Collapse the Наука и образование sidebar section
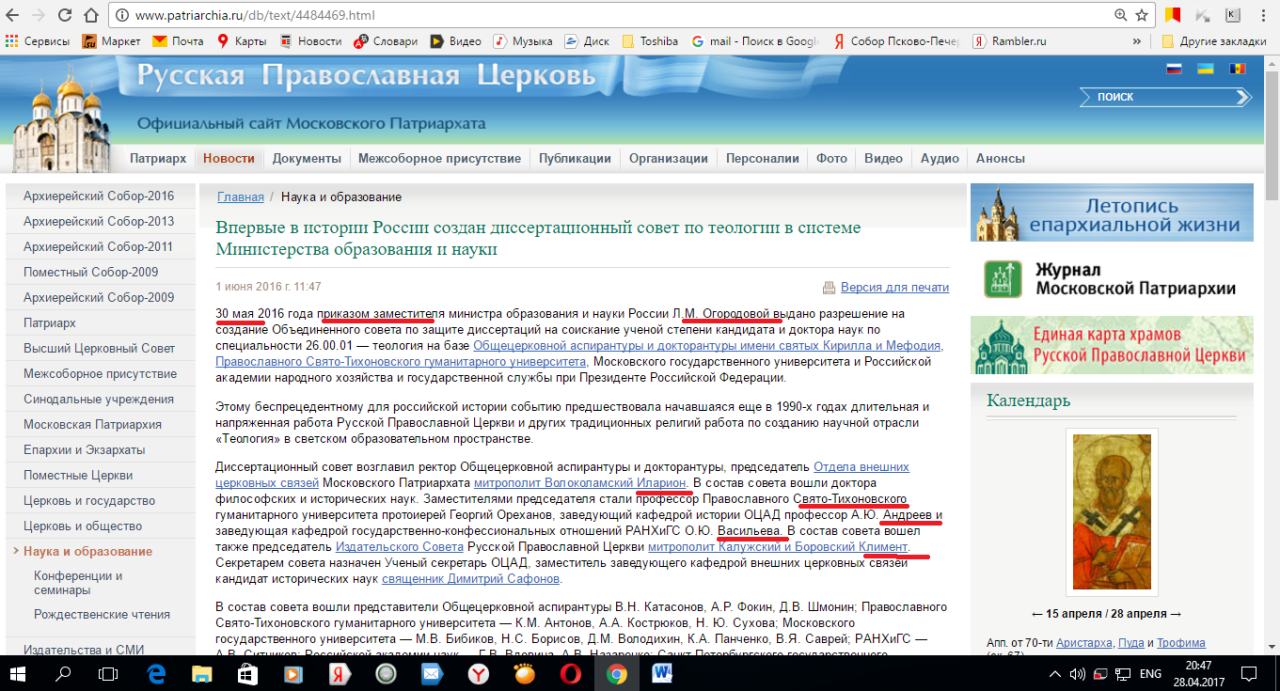Viewport: 1280px width, 691px height. [16, 551]
